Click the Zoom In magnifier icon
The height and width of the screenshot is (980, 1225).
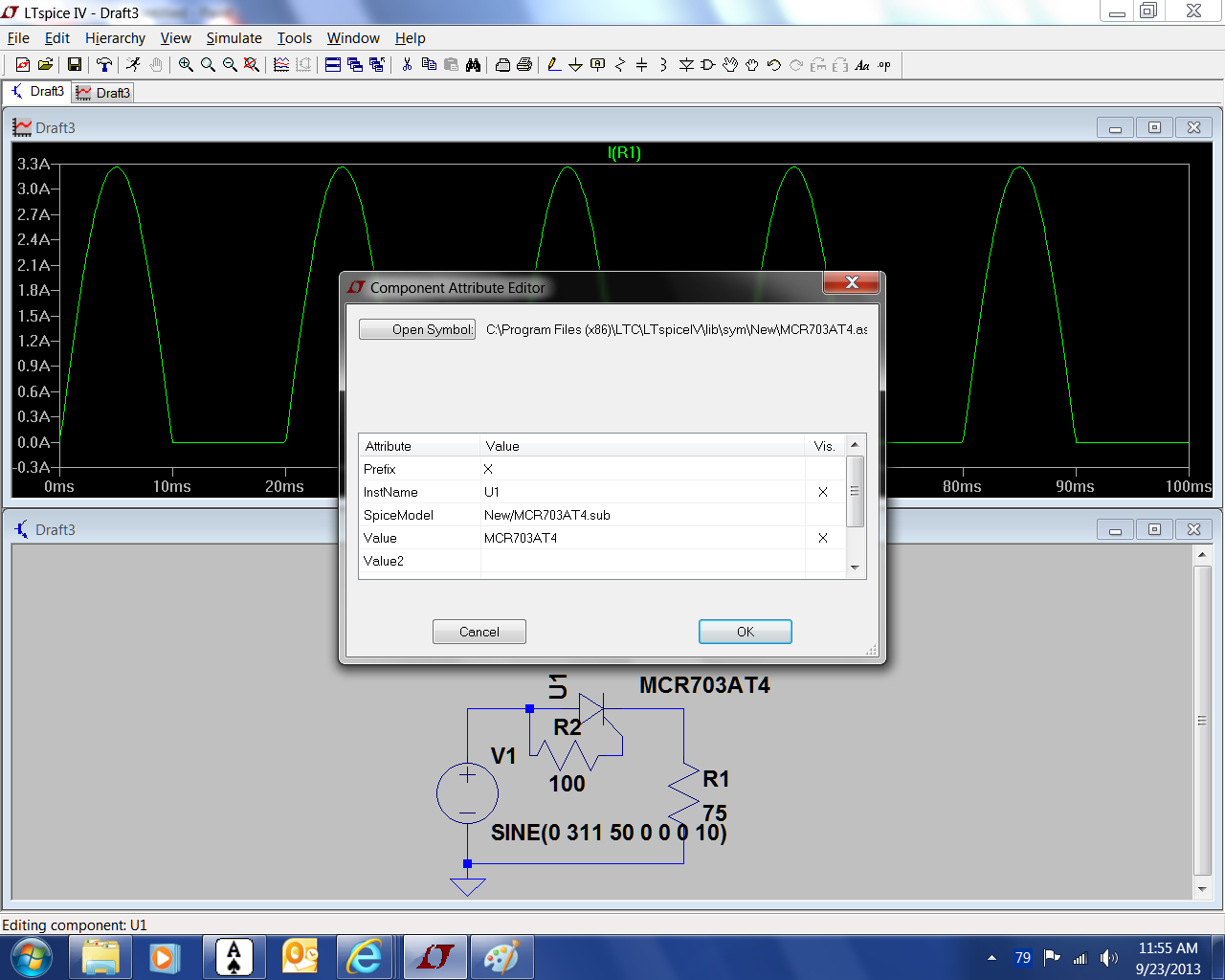186,65
